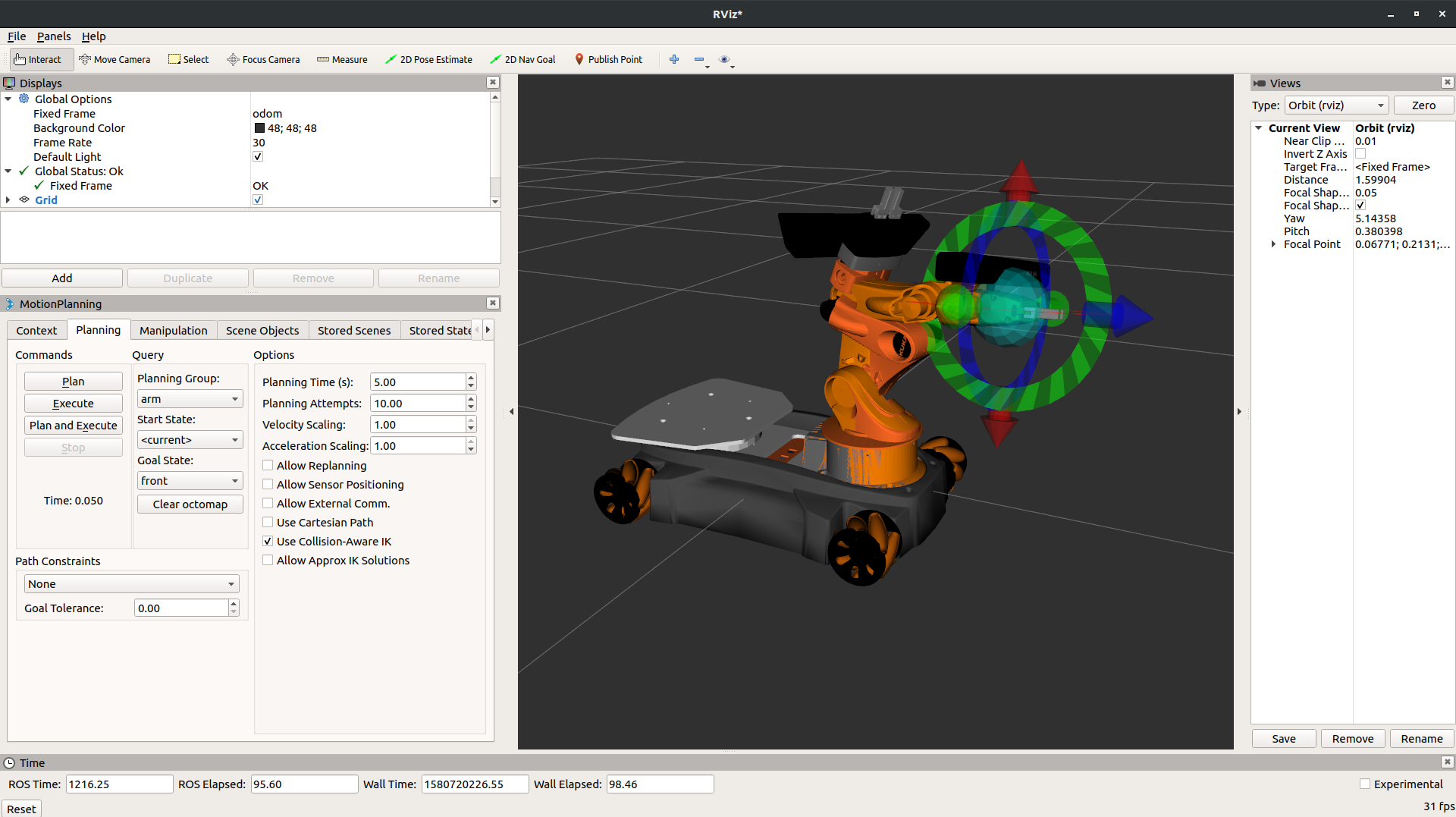The height and width of the screenshot is (817, 1456).
Task: Increase Planning Time with up stepper
Action: tap(471, 377)
